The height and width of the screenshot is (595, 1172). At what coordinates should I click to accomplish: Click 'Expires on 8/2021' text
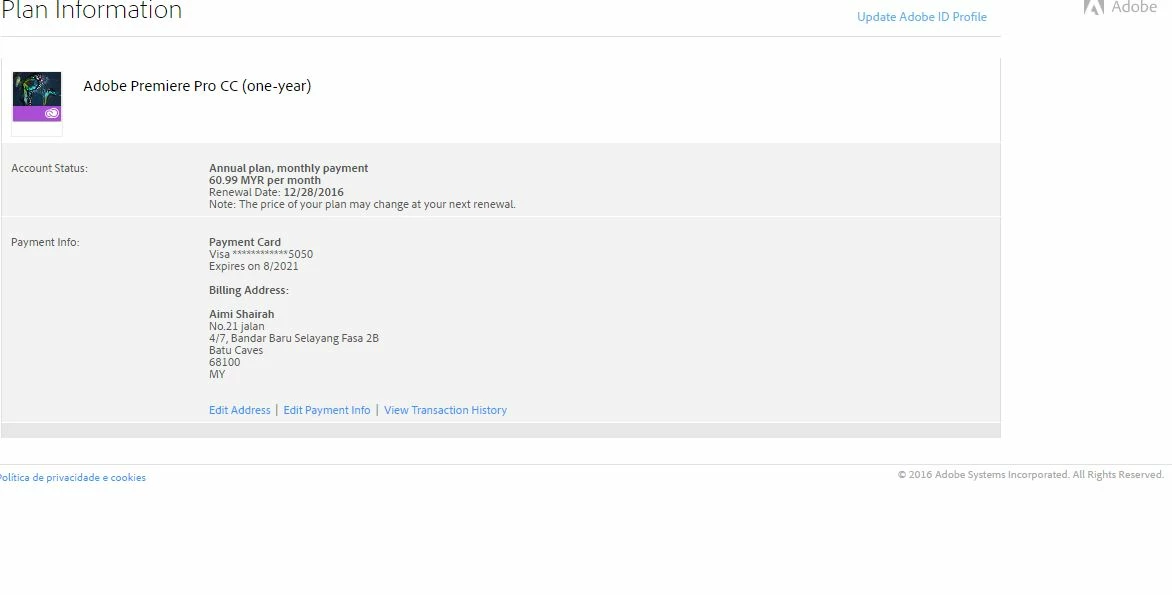[253, 266]
